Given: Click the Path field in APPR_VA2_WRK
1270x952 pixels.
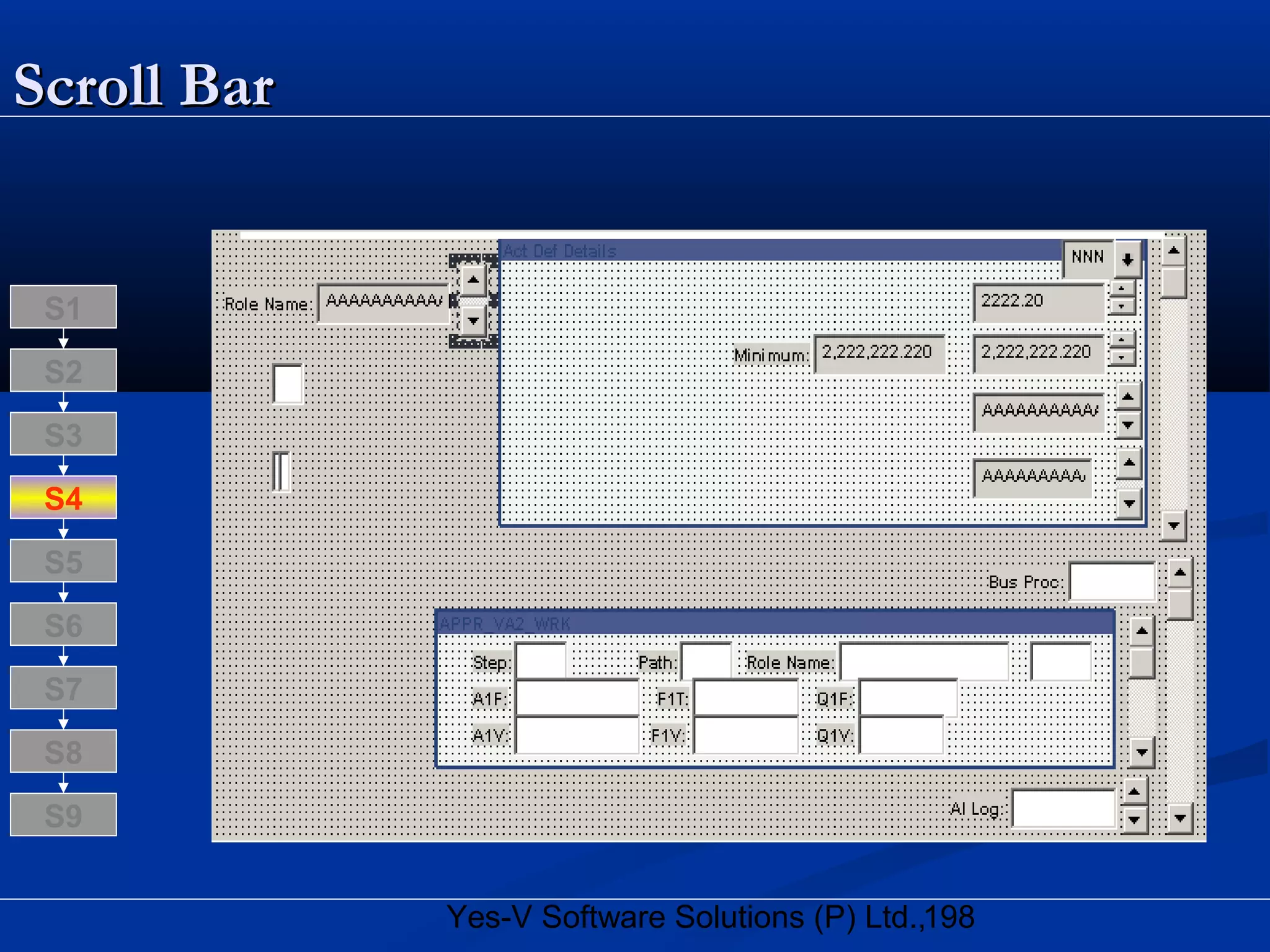Looking at the screenshot, I should click(706, 661).
